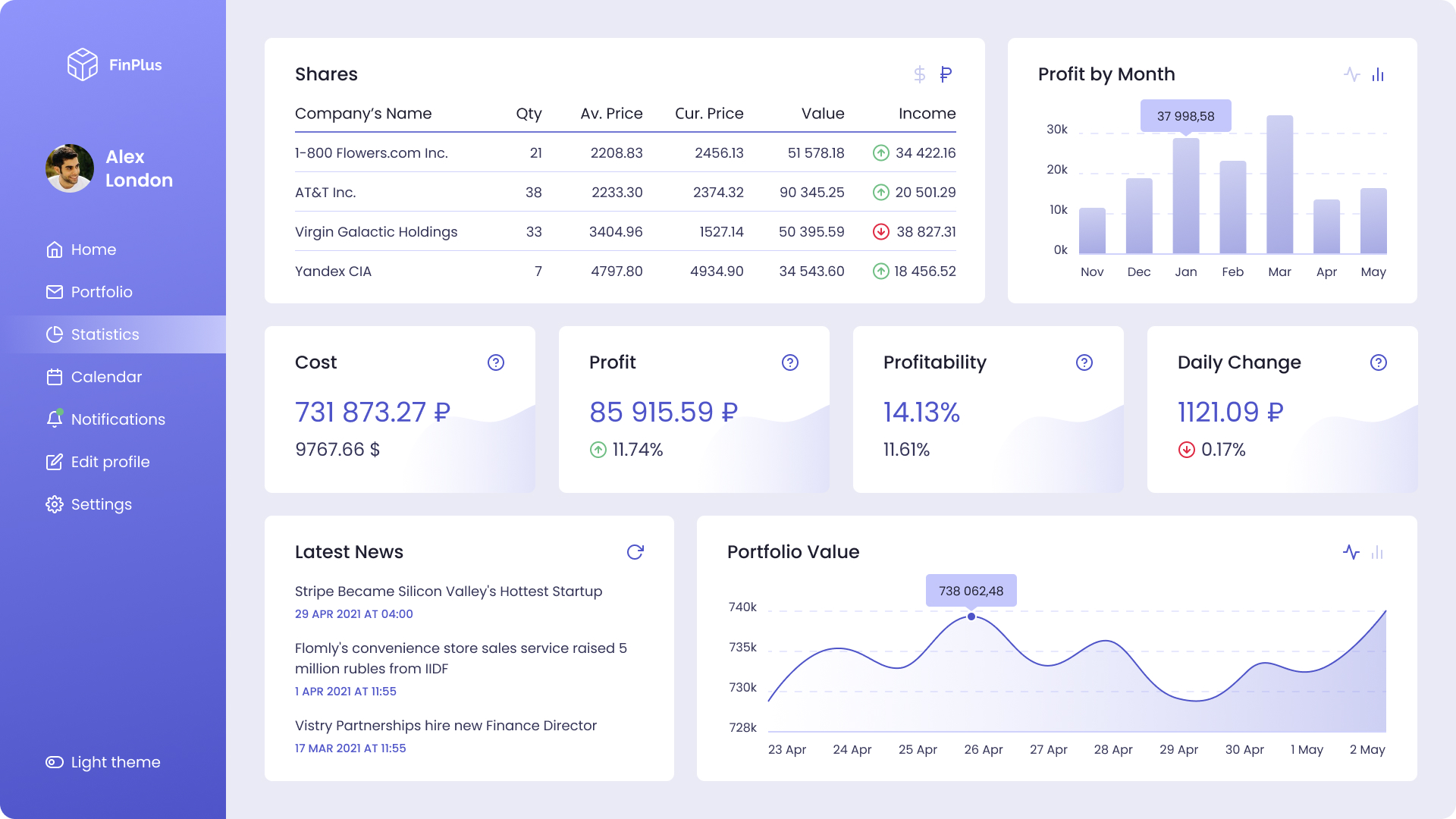This screenshot has height=819, width=1456.
Task: Click the 26 Apr point on Portfolio chart
Action: pyautogui.click(x=971, y=617)
